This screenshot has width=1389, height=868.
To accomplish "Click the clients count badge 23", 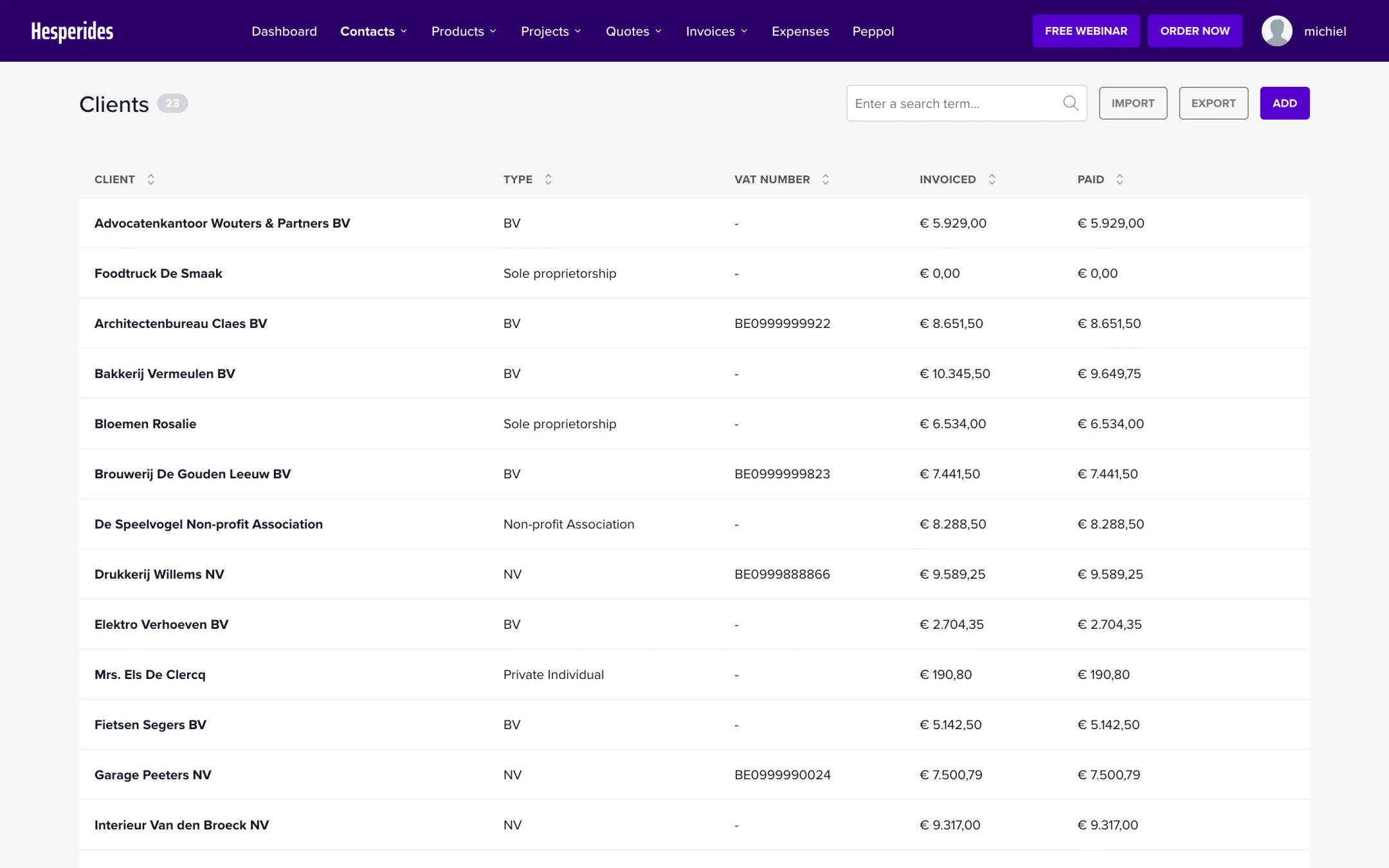I will pyautogui.click(x=172, y=103).
